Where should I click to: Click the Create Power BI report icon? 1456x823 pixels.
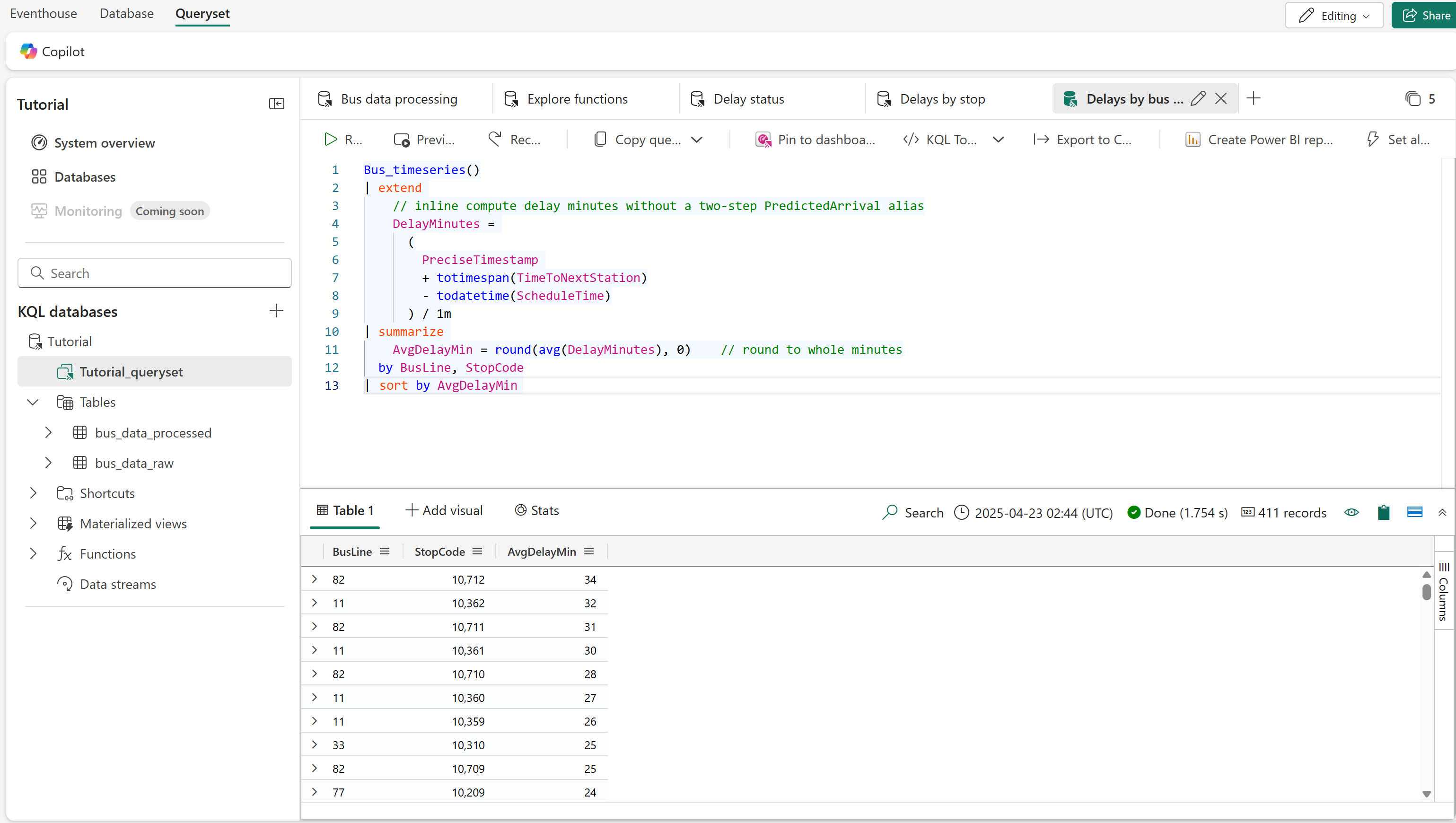pyautogui.click(x=1192, y=140)
